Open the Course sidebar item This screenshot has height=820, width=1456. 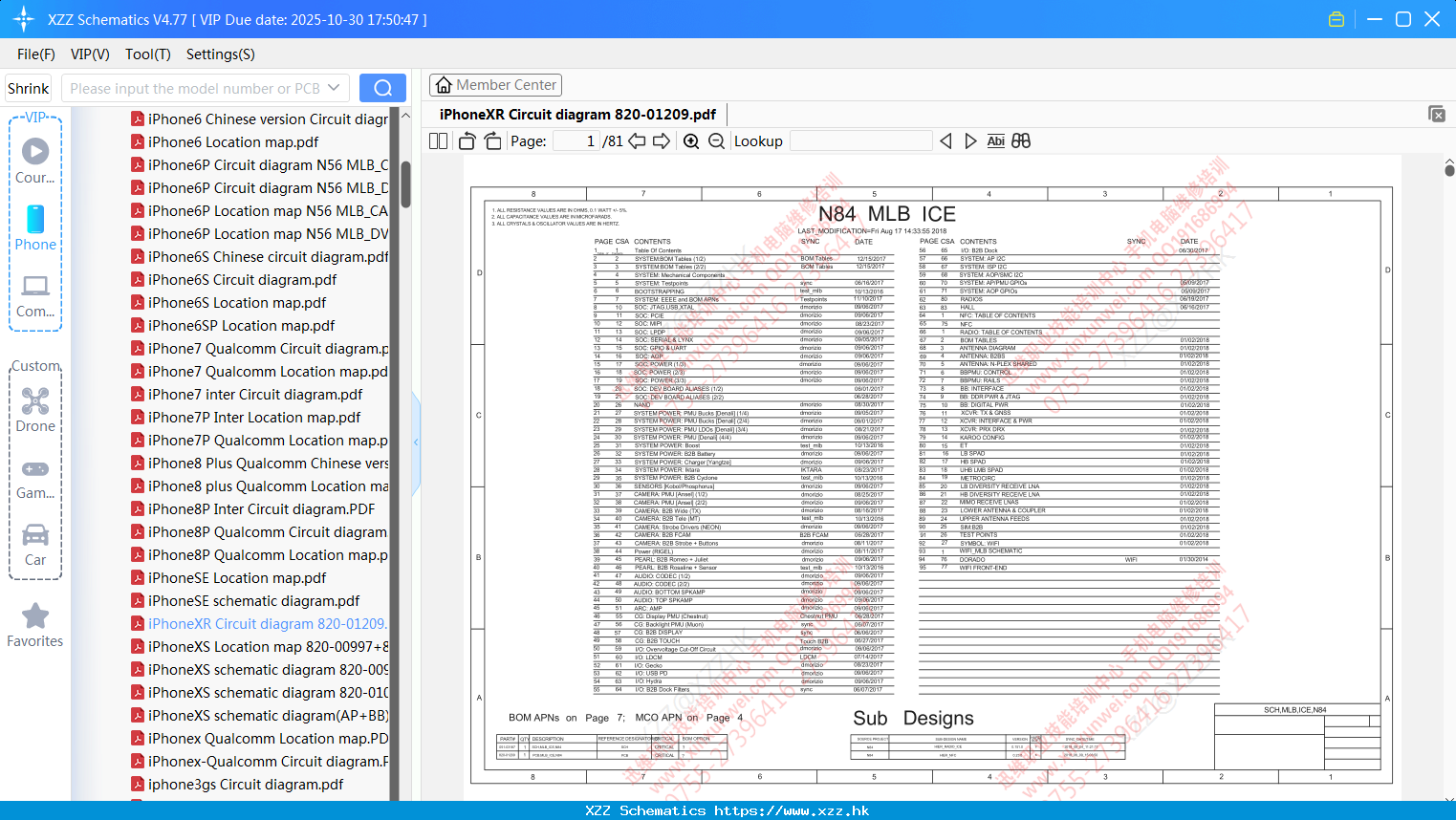(35, 161)
